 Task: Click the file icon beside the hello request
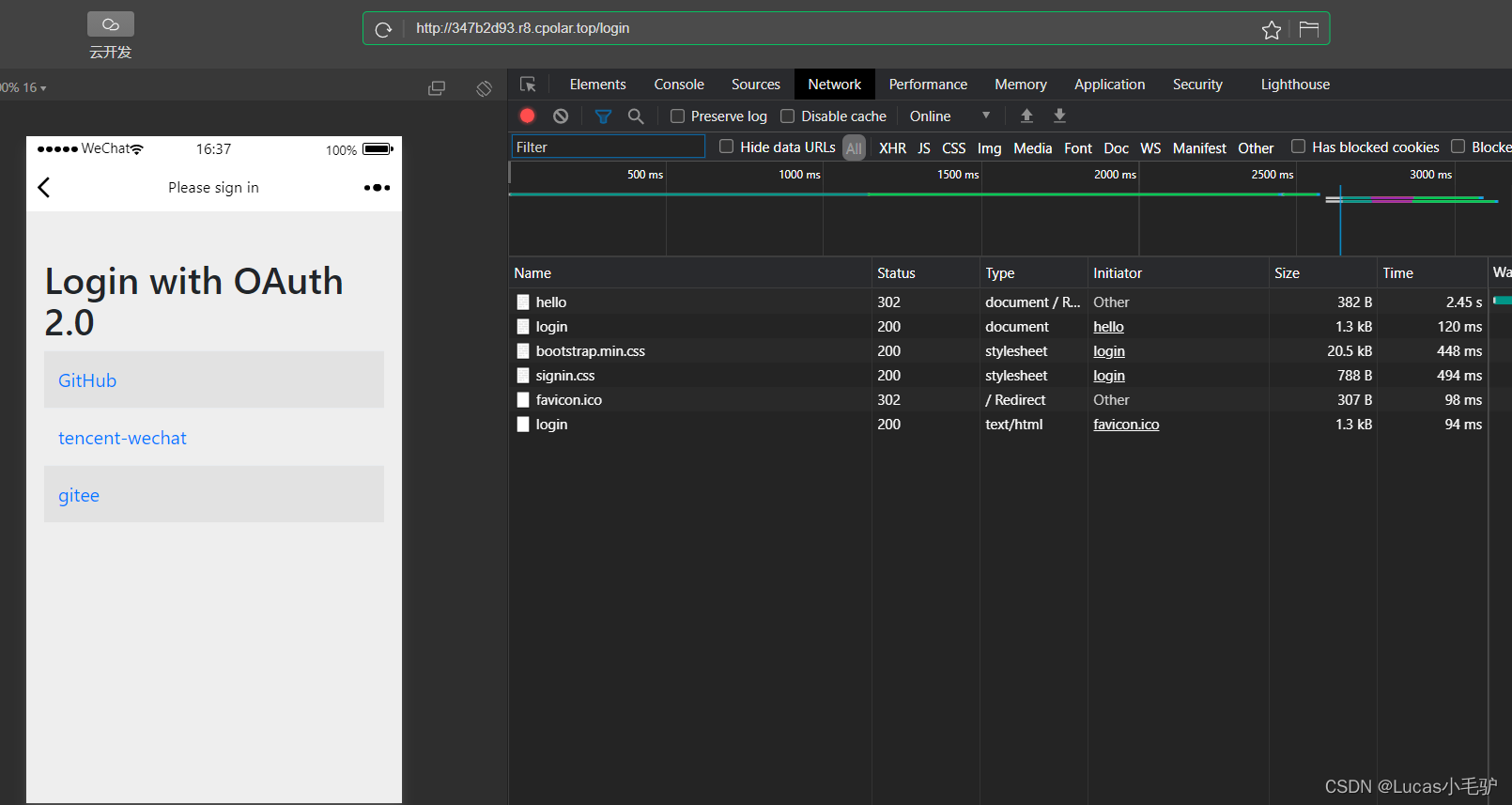(x=523, y=302)
